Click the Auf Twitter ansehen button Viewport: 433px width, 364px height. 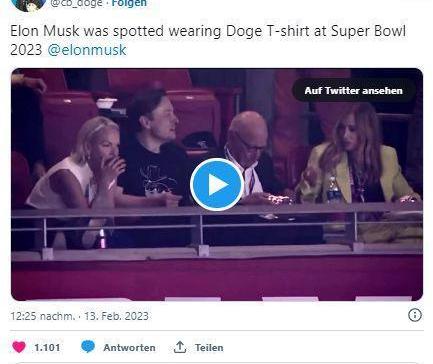click(353, 91)
